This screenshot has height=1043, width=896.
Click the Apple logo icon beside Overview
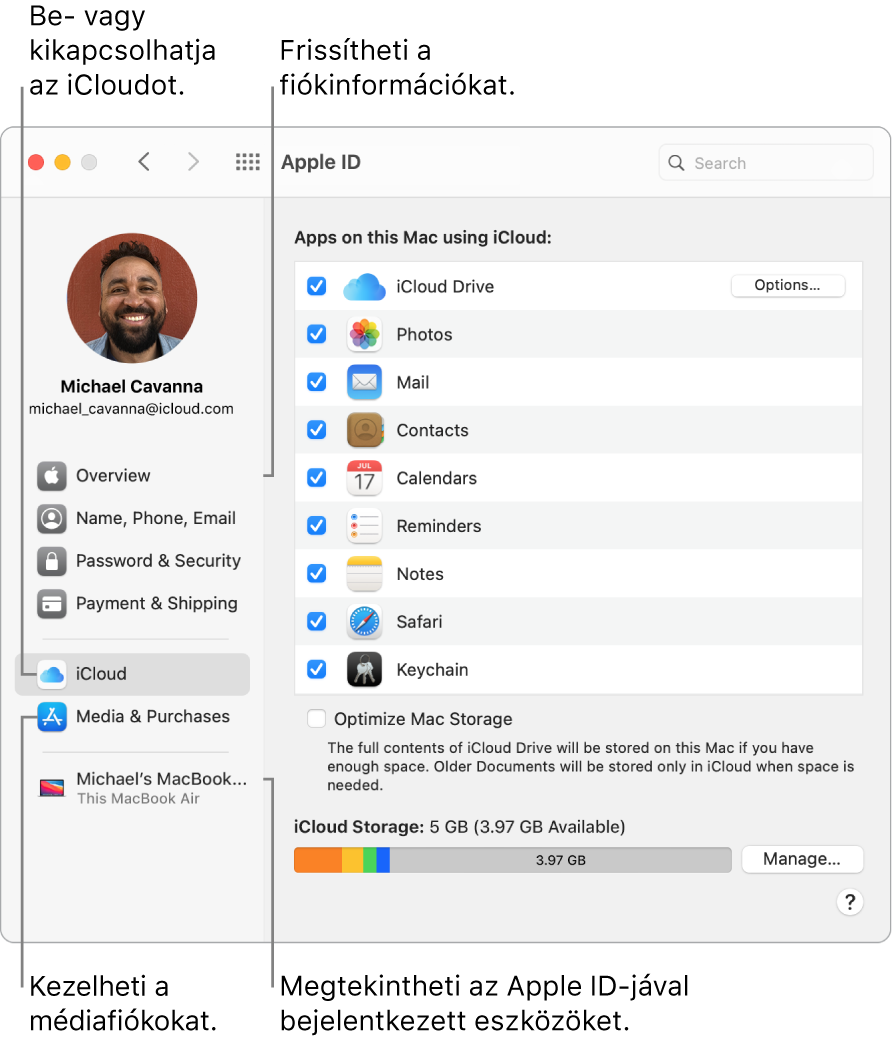(52, 476)
